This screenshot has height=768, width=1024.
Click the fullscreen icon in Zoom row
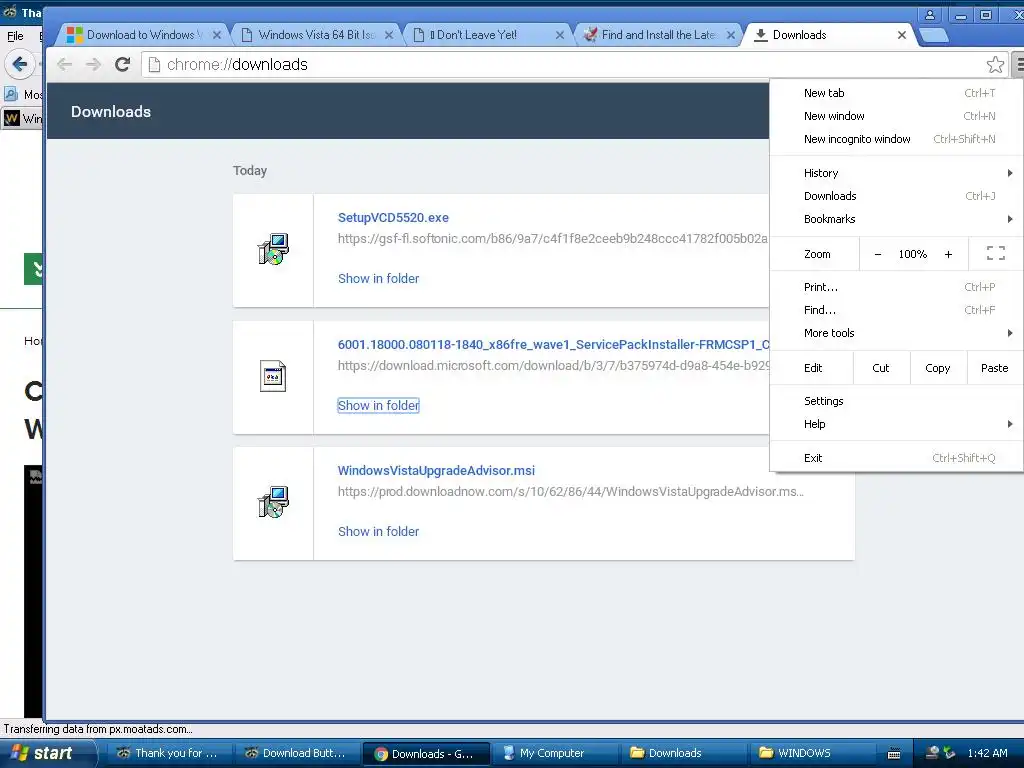(x=995, y=253)
